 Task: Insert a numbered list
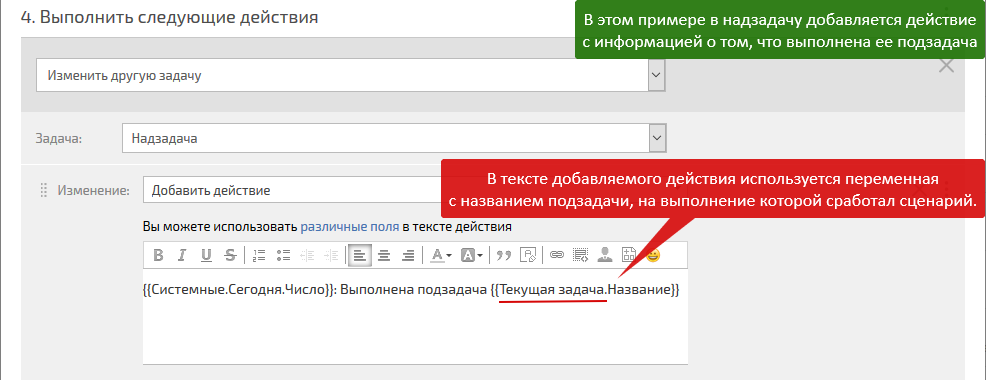(x=259, y=255)
